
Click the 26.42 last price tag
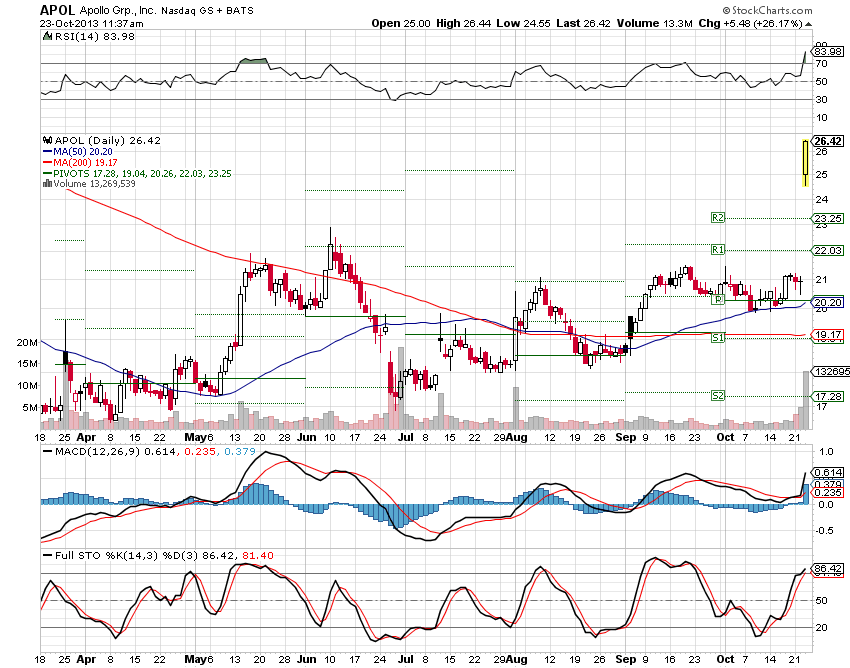pos(828,141)
